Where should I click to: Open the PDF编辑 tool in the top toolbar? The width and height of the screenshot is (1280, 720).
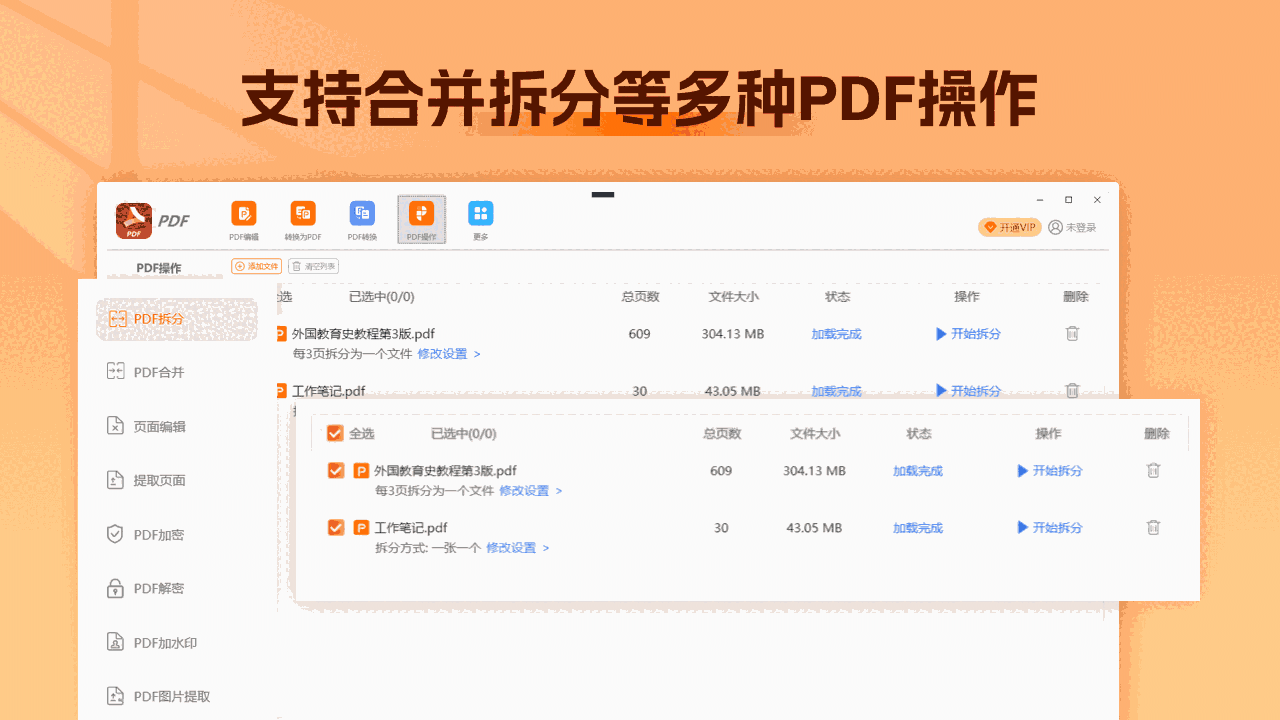tap(243, 218)
